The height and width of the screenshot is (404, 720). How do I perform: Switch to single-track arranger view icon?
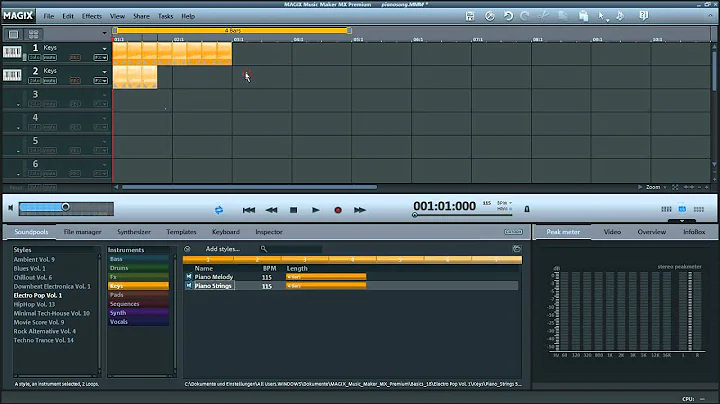click(x=13, y=34)
